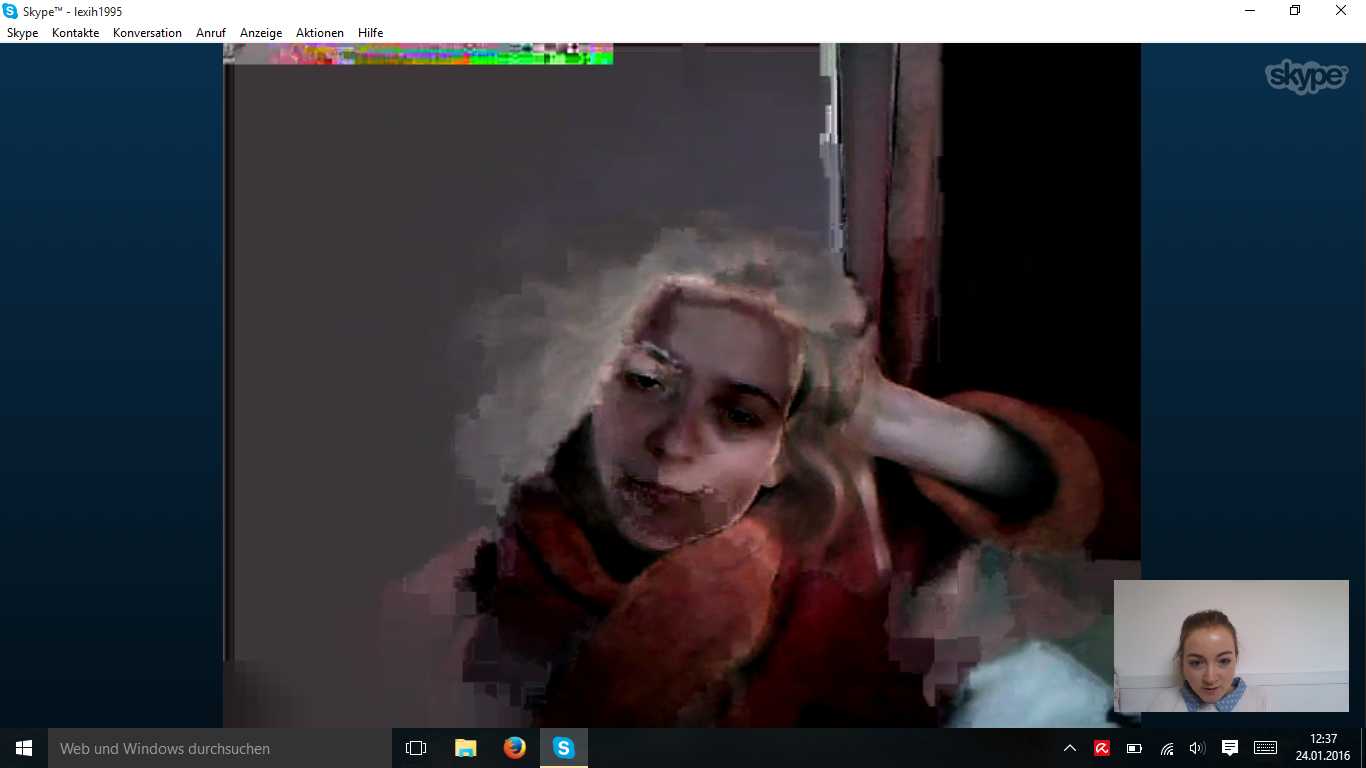Viewport: 1366px width, 768px height.
Task: Launch Firefox from the taskbar
Action: tap(515, 748)
